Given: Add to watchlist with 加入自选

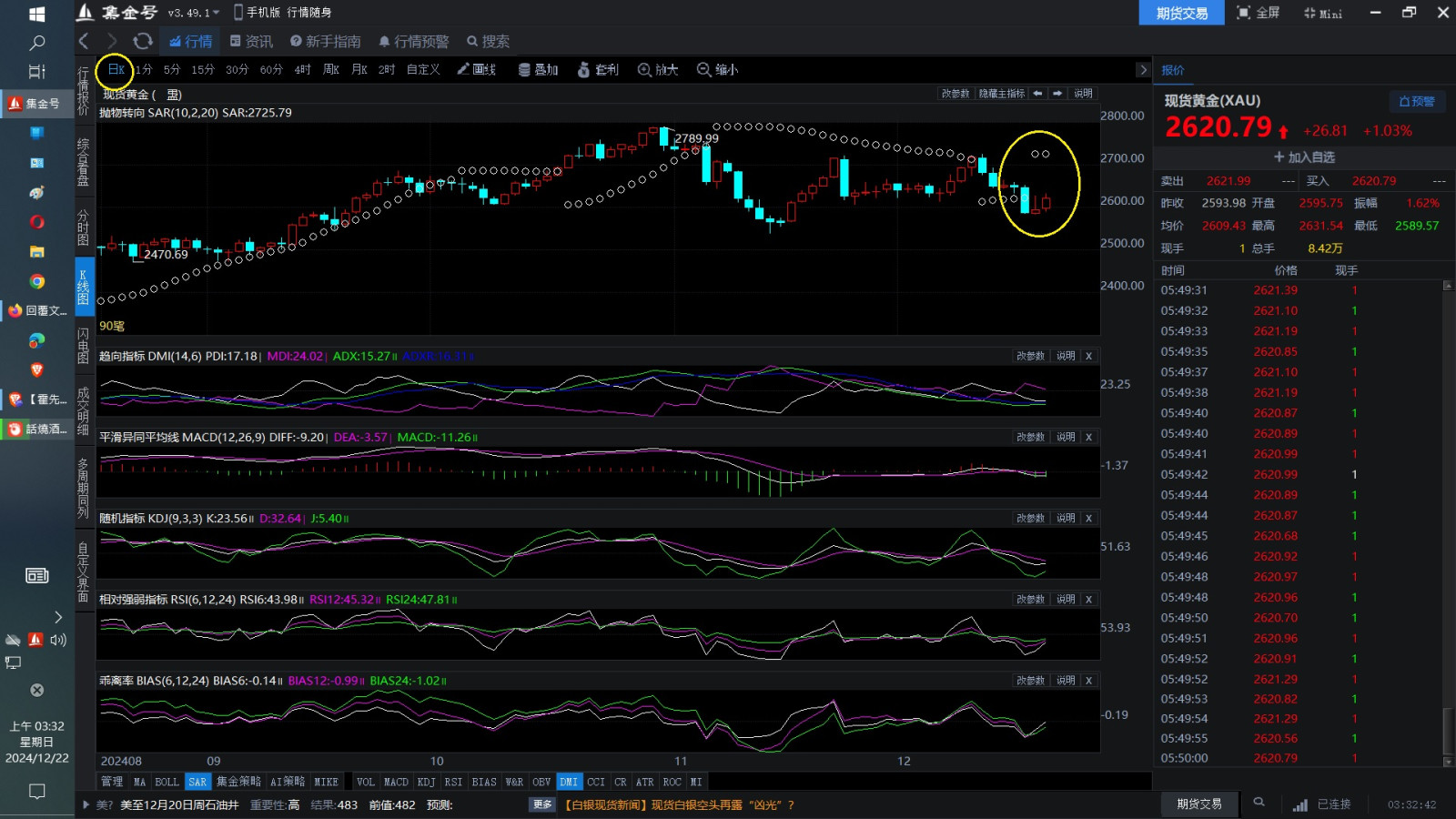Looking at the screenshot, I should [1304, 157].
